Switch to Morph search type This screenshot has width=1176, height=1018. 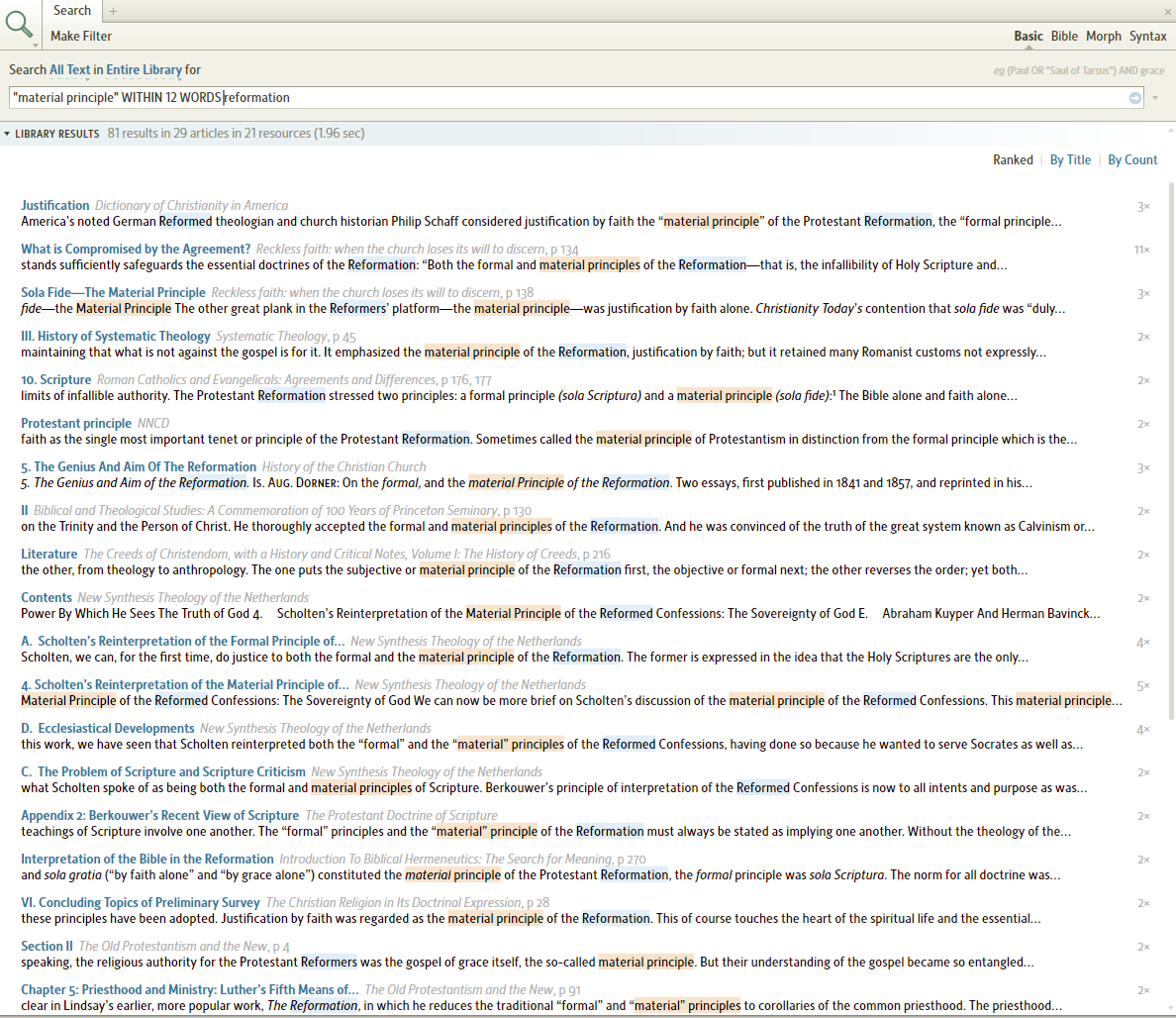[x=1104, y=36]
